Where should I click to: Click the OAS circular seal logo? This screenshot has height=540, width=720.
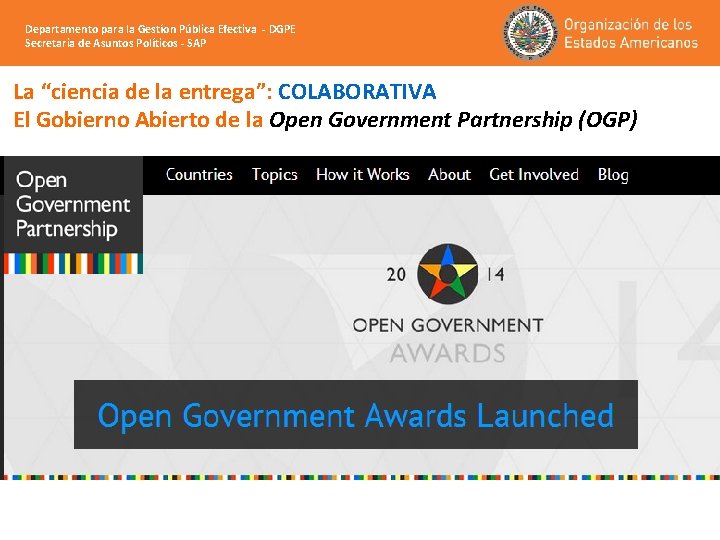pos(530,32)
